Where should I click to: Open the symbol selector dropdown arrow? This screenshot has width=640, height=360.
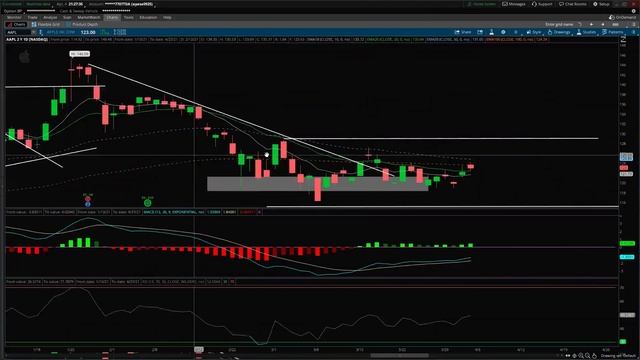pos(34,32)
